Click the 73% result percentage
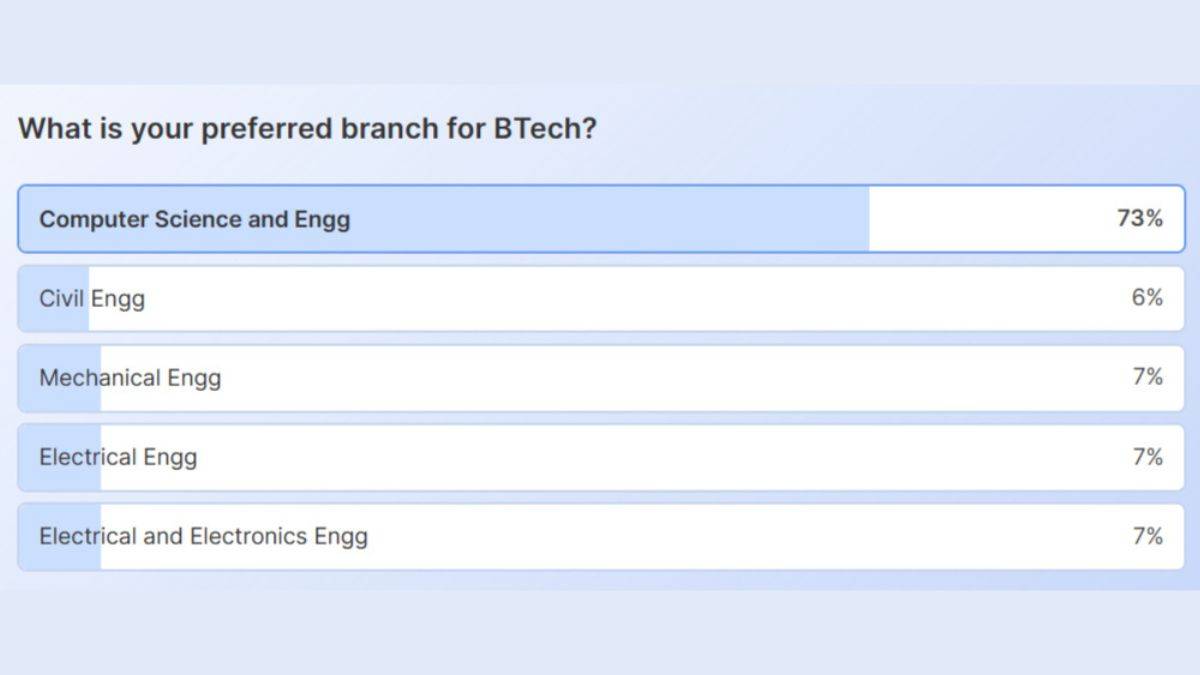 [1139, 218]
